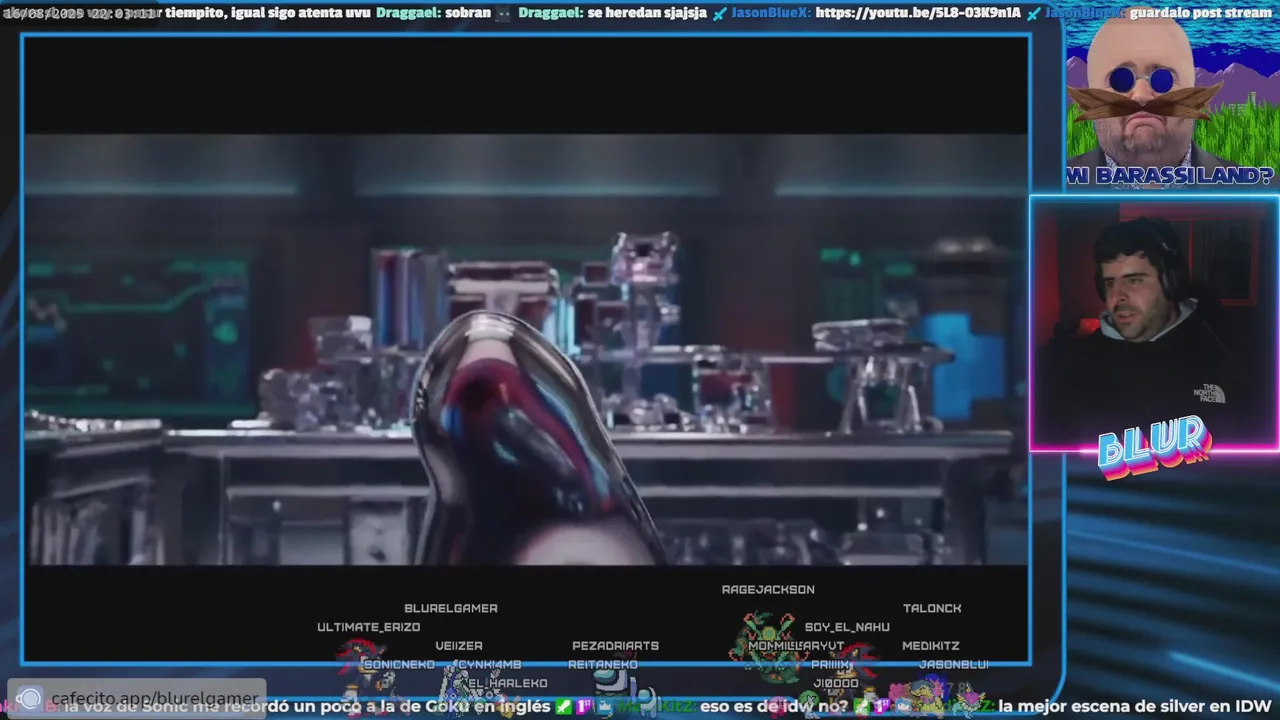Viewport: 1280px width, 720px height.
Task: Click the Eggman avatar image with glasses
Action: click(1145, 93)
